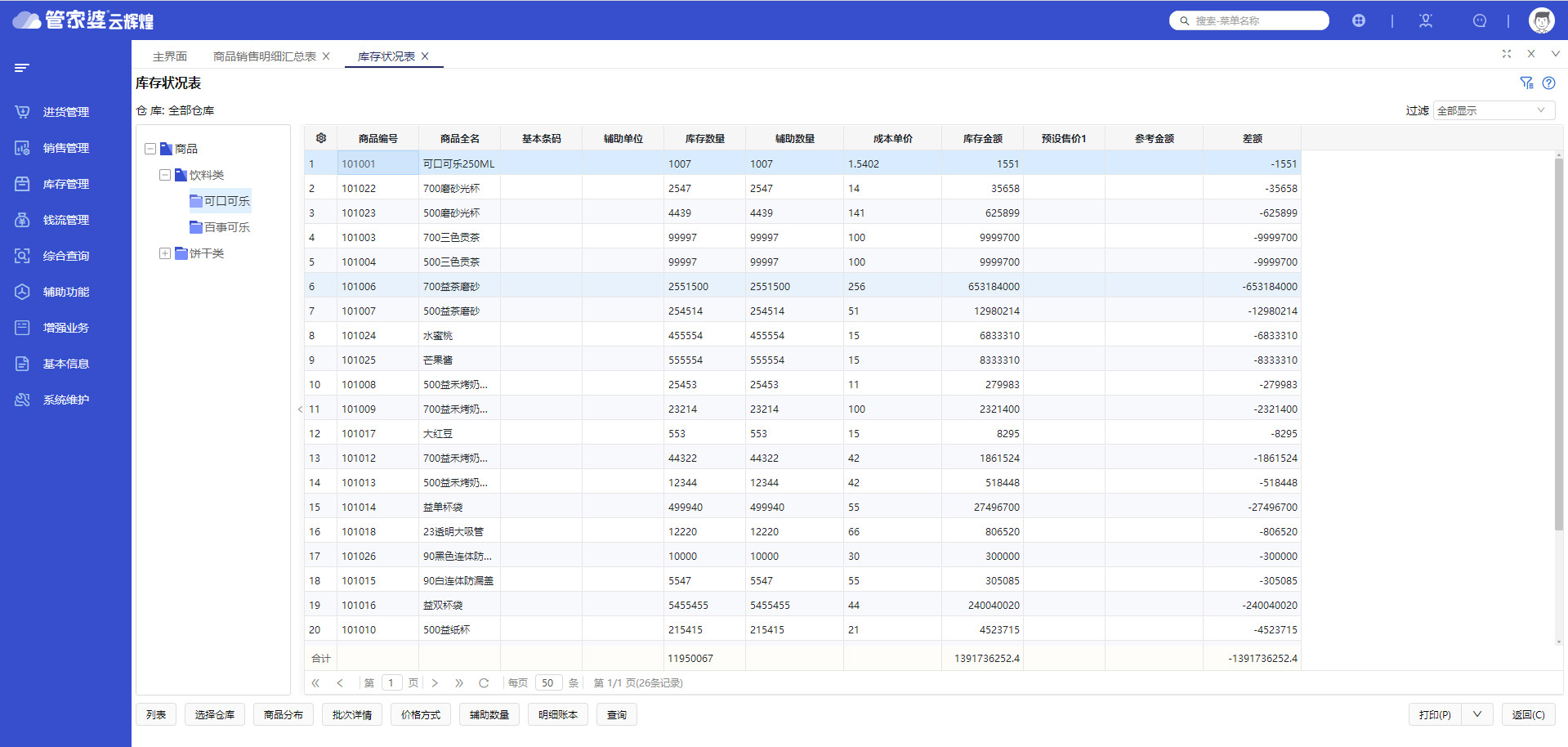Open the filter settings icon at top right
The height and width of the screenshot is (747, 1568).
point(1526,83)
